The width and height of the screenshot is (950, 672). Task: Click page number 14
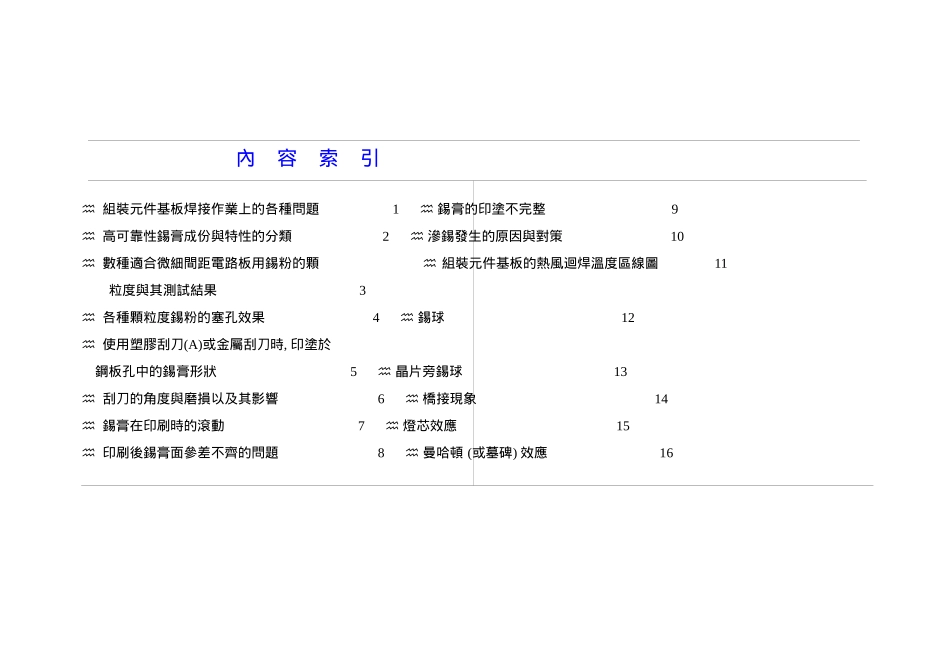coord(661,399)
